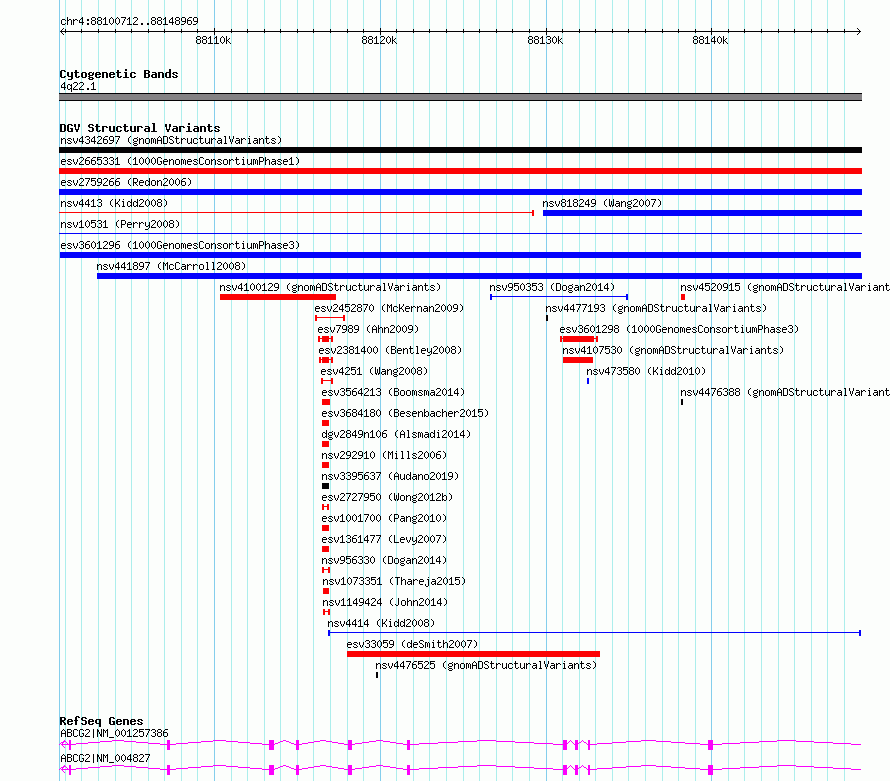The height and width of the screenshot is (781, 890).
Task: Click the red esv2665331 variant bar
Action: 460,171
